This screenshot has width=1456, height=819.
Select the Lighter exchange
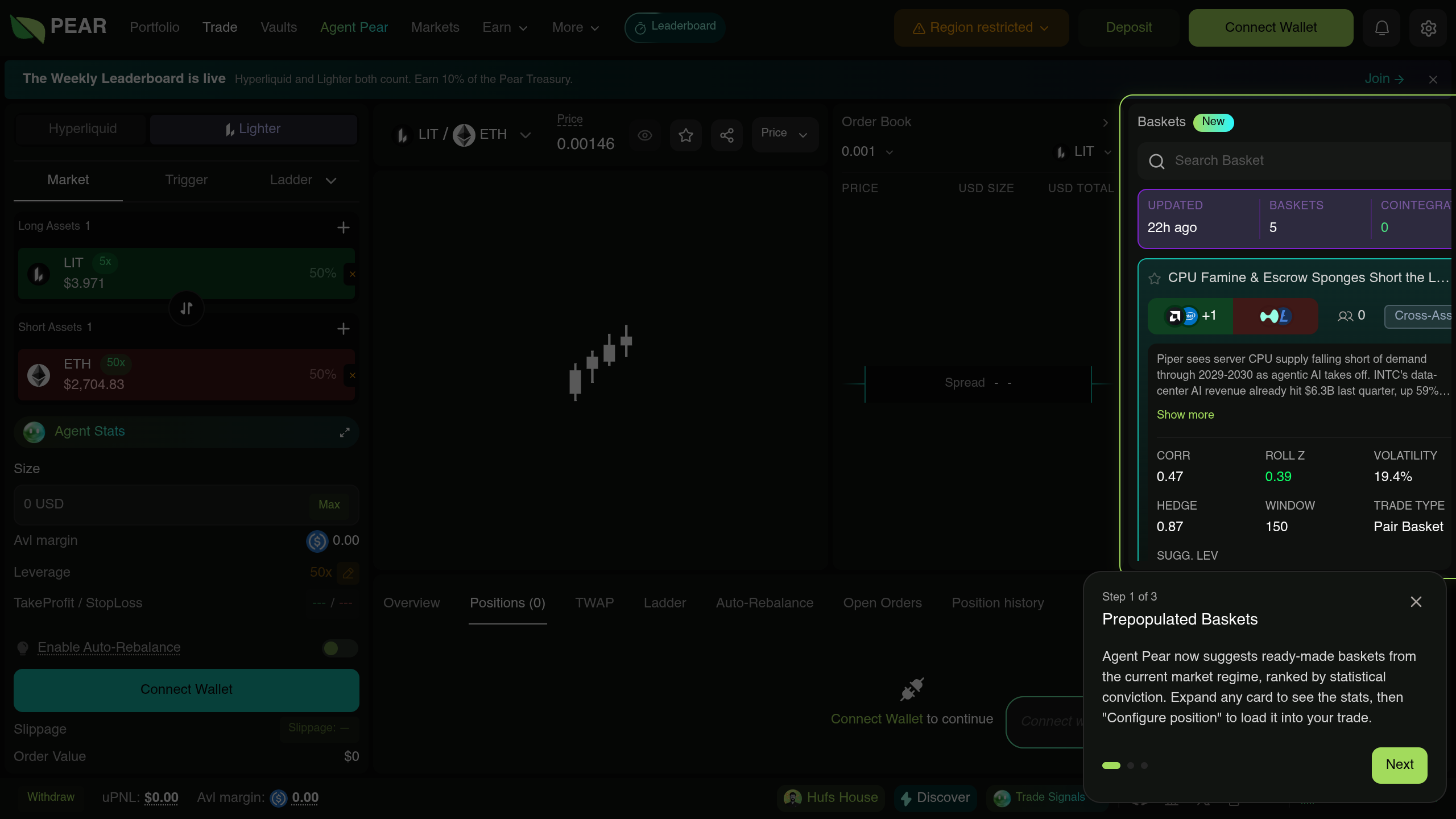click(x=253, y=129)
